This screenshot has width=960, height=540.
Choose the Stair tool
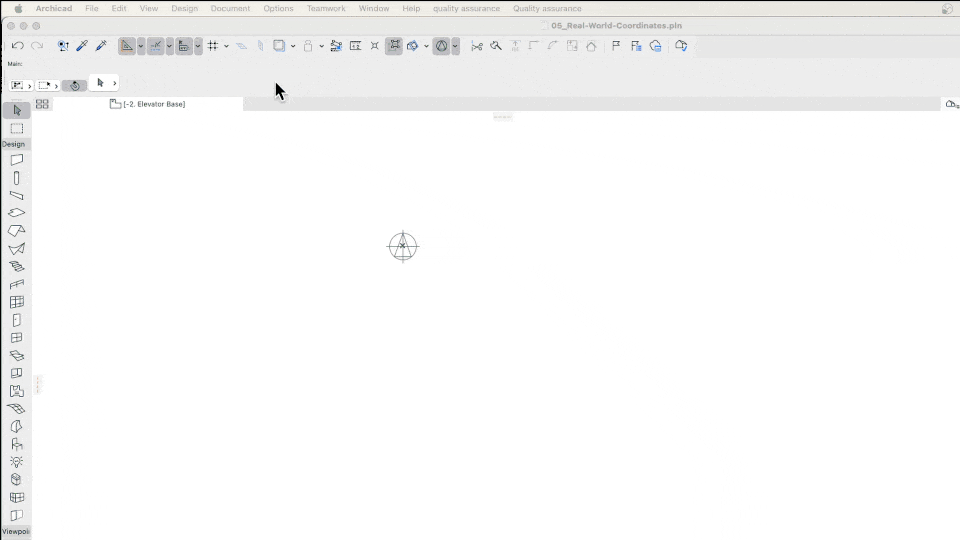click(17, 266)
